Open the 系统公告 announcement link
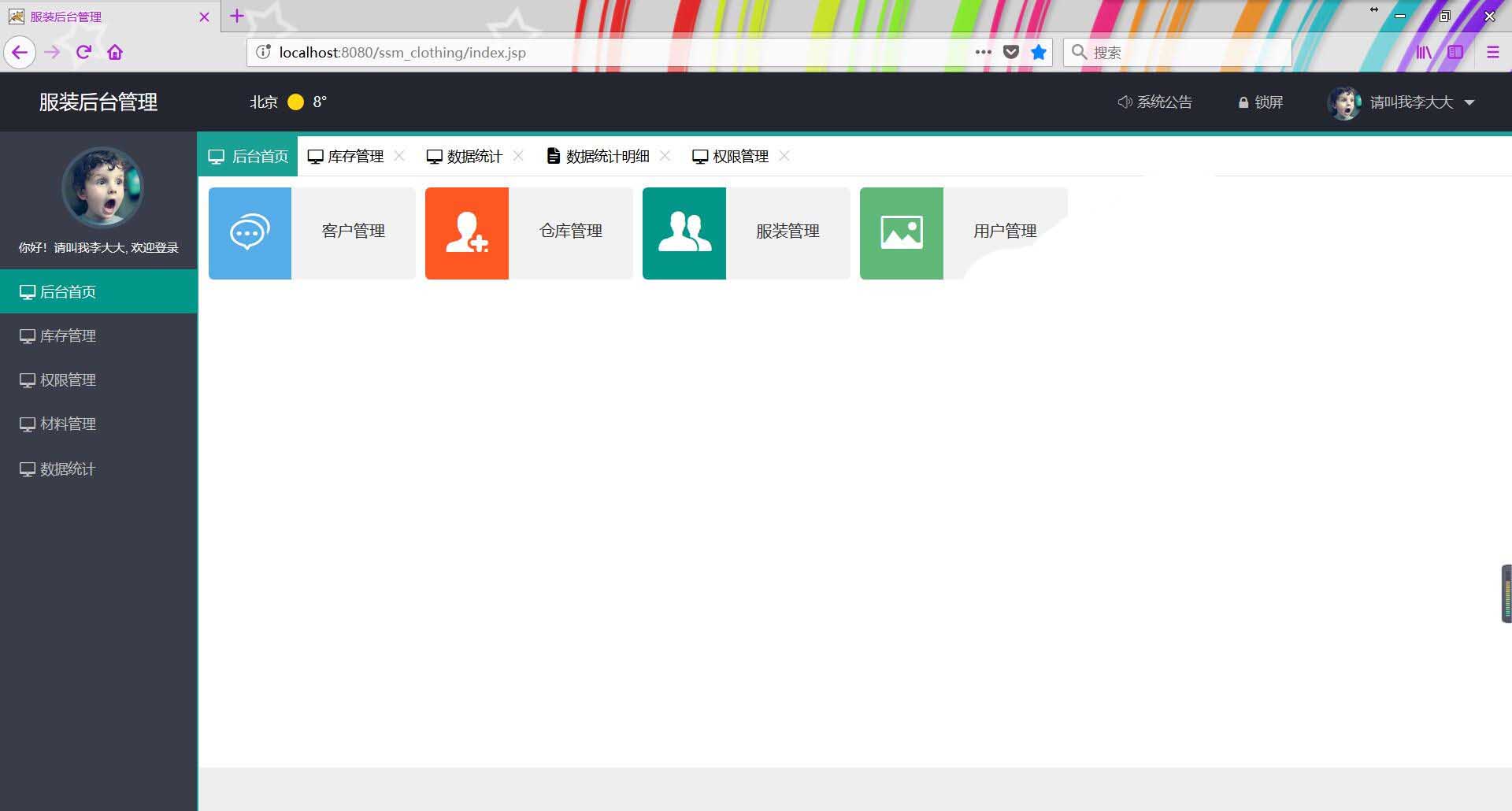This screenshot has width=1512, height=811. [x=1154, y=102]
